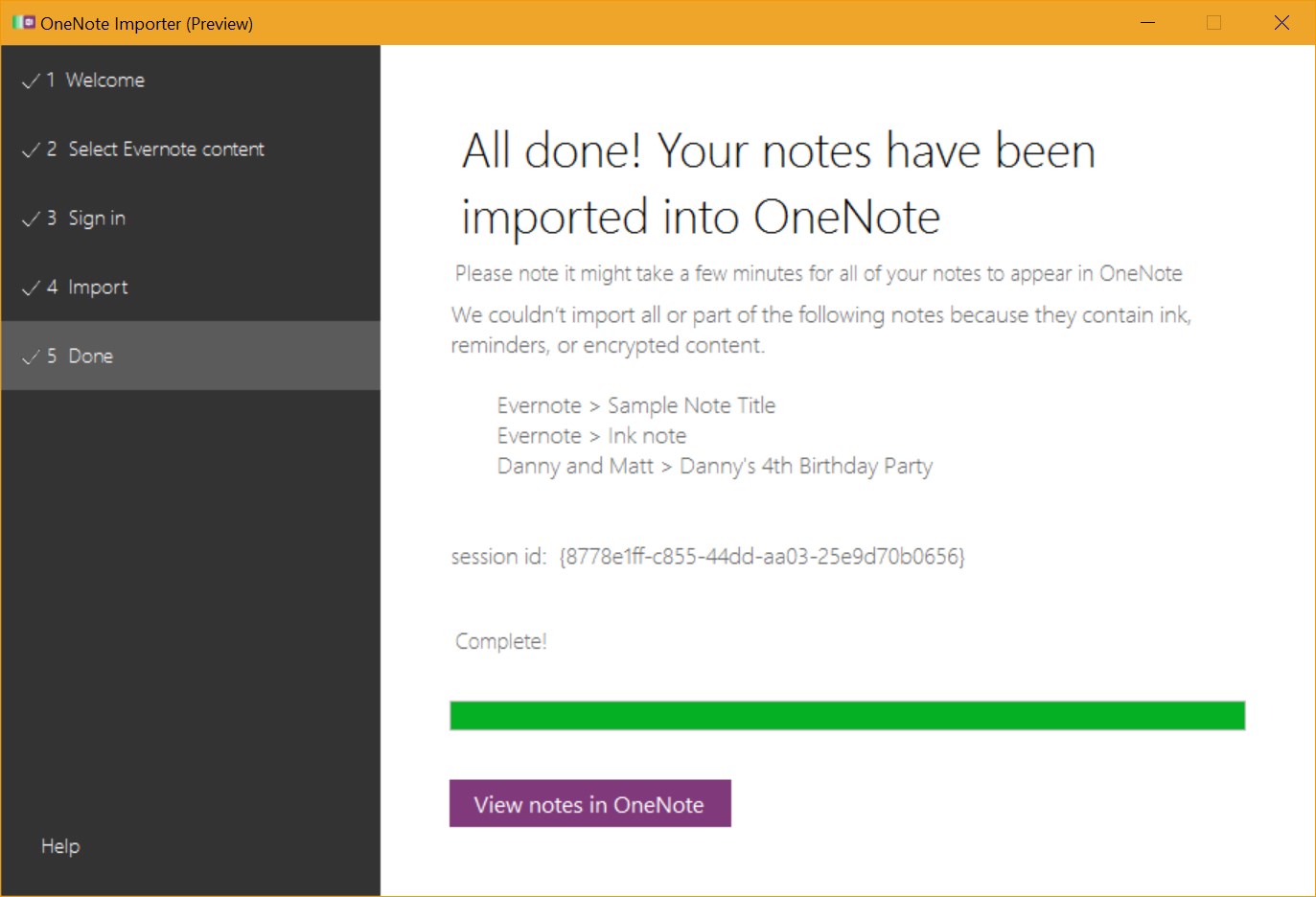This screenshot has height=897, width=1316.
Task: Switch to the Sign in step
Action: click(x=96, y=218)
